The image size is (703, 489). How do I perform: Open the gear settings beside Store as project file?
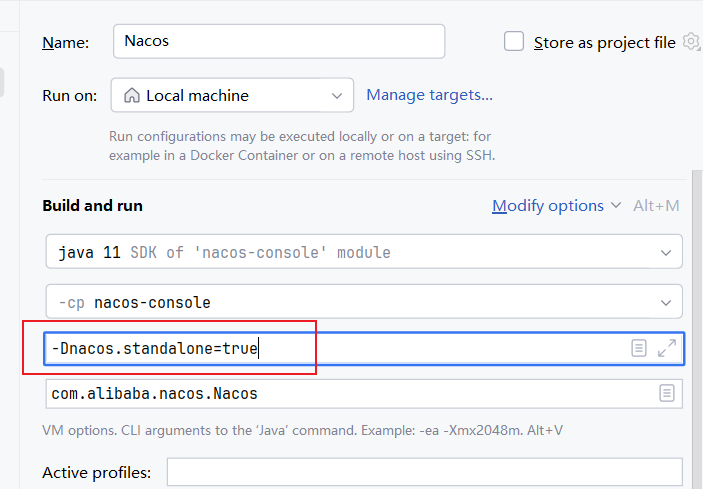691,42
